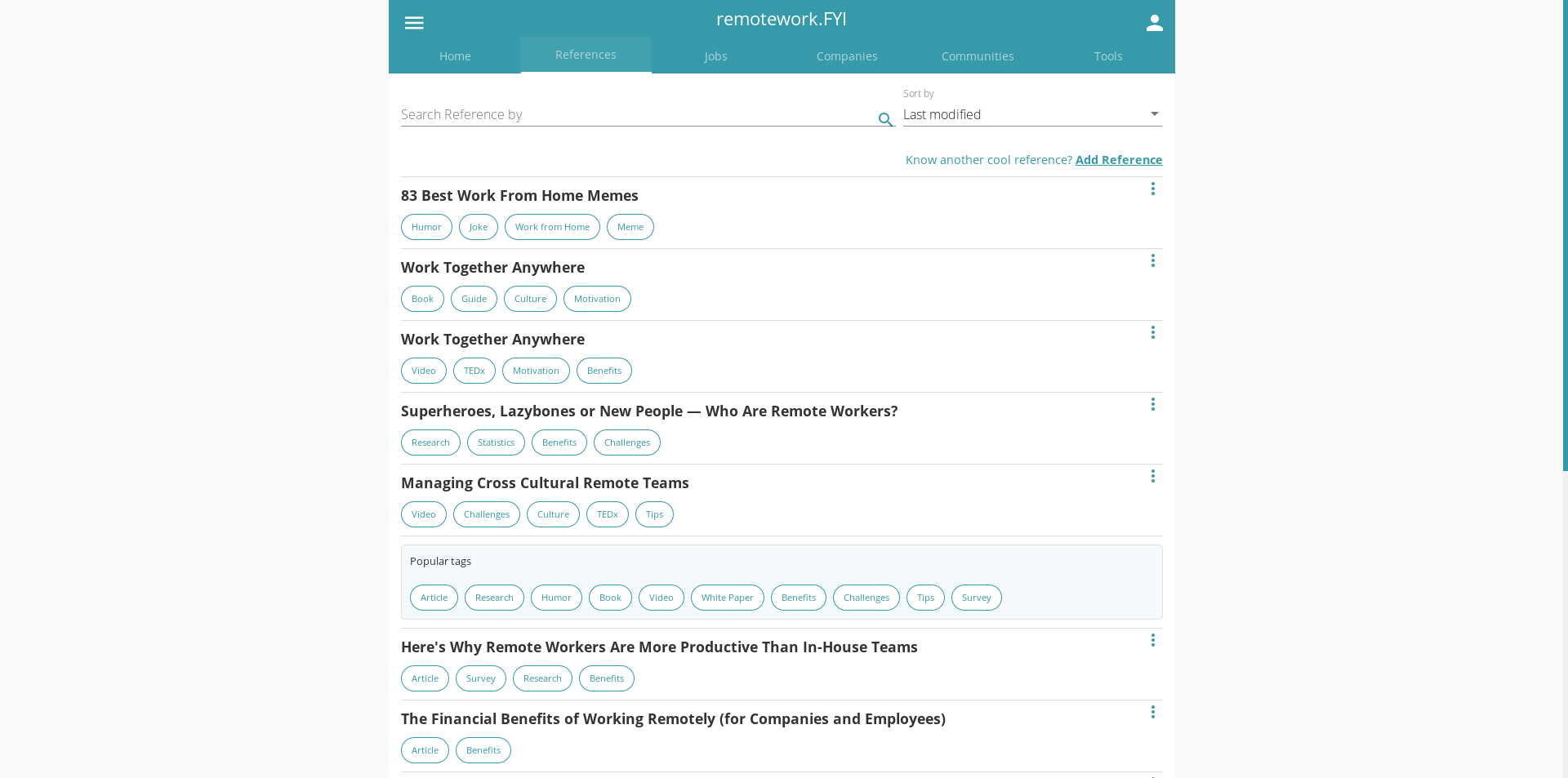This screenshot has width=1568, height=778.
Task: Open options menu for The Financial Benefits entry
Action: coord(1152,712)
